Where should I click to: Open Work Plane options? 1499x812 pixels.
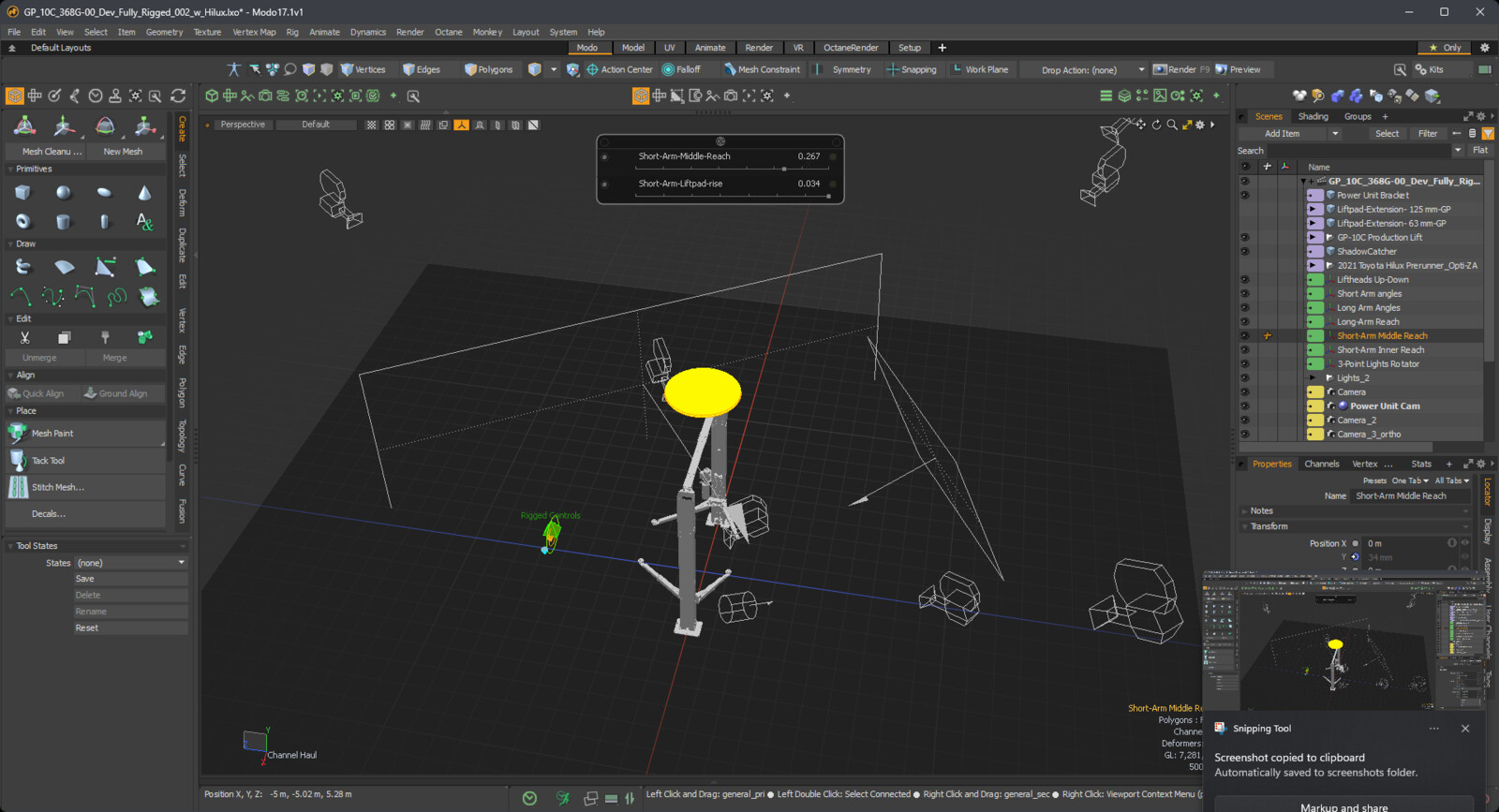tap(980, 69)
